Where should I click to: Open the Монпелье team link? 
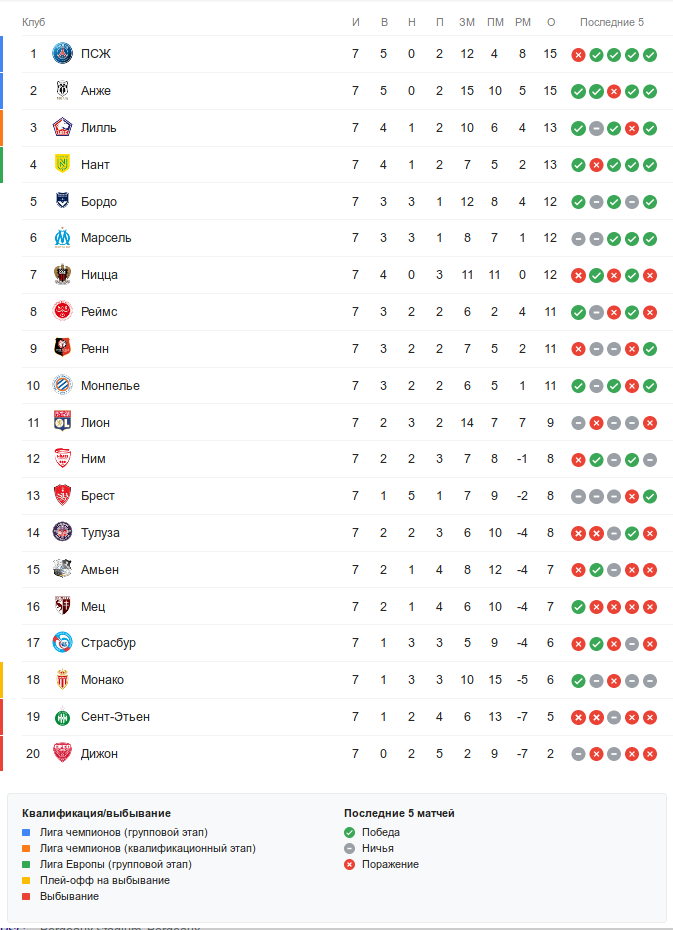110,386
